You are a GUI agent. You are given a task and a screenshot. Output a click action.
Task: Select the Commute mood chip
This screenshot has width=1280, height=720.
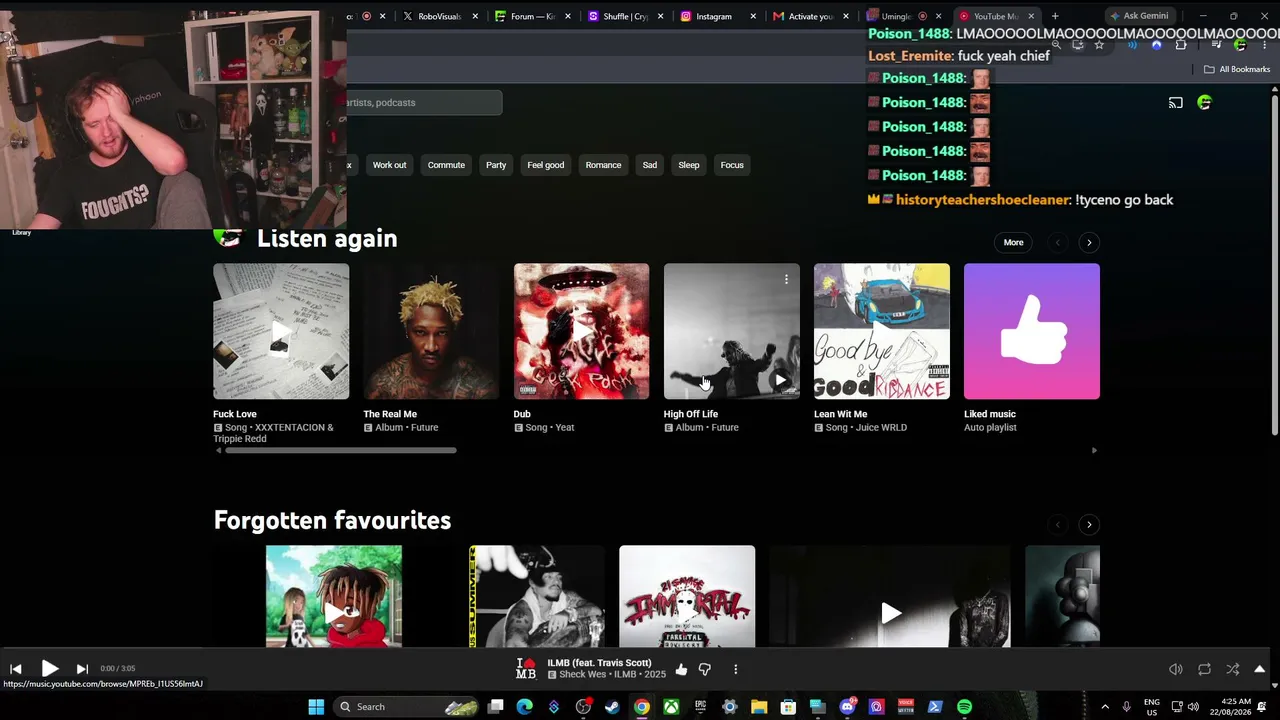pos(446,165)
